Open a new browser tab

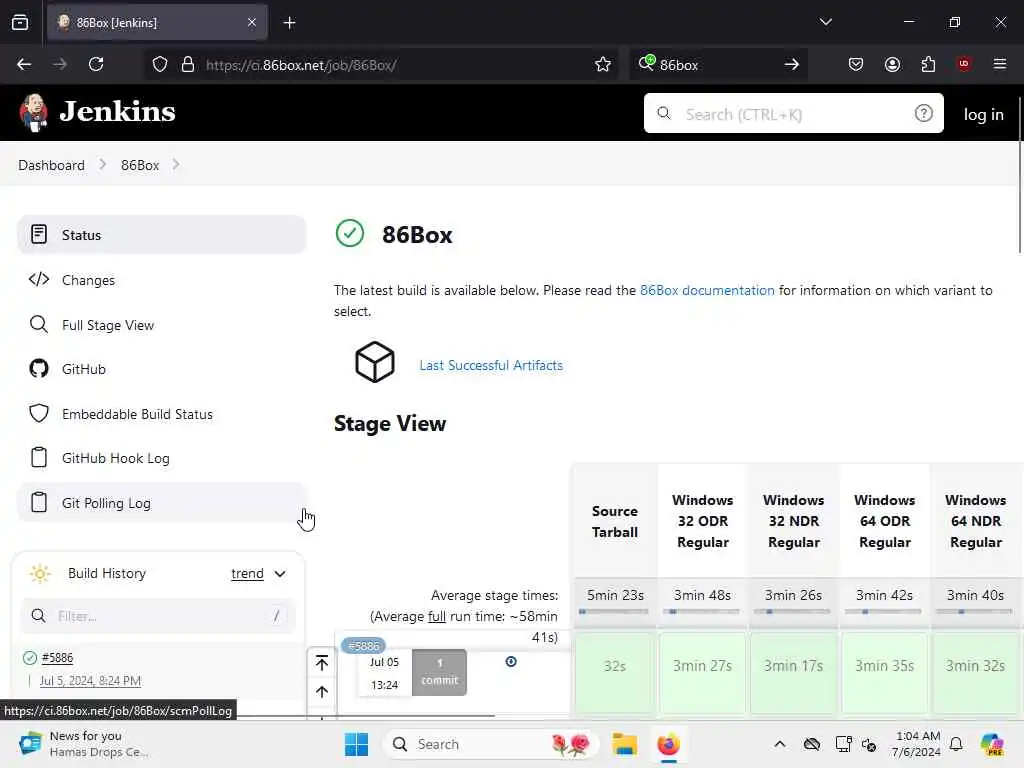point(290,23)
